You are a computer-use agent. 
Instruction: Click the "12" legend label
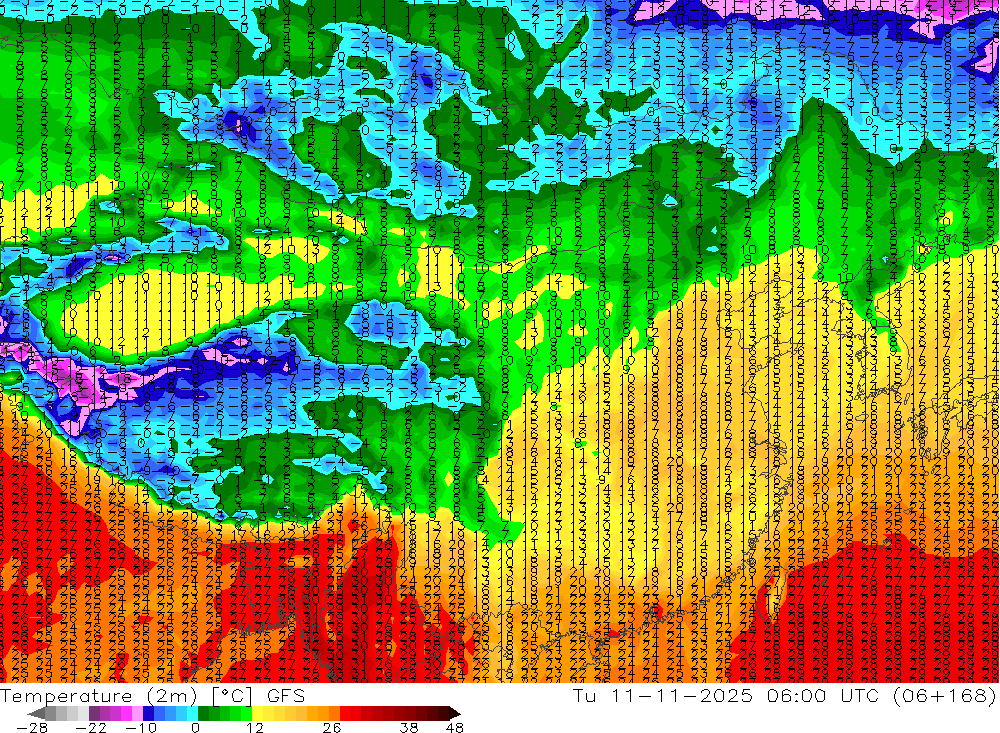(x=254, y=728)
